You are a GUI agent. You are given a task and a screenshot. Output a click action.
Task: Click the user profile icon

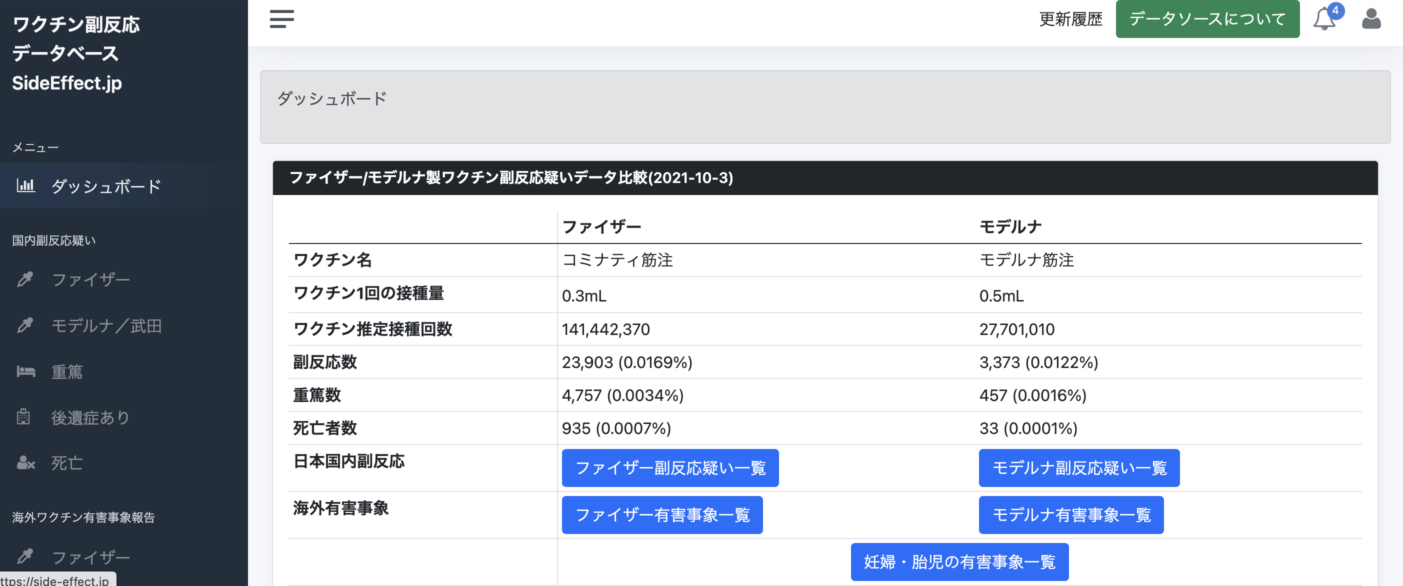[x=1371, y=19]
